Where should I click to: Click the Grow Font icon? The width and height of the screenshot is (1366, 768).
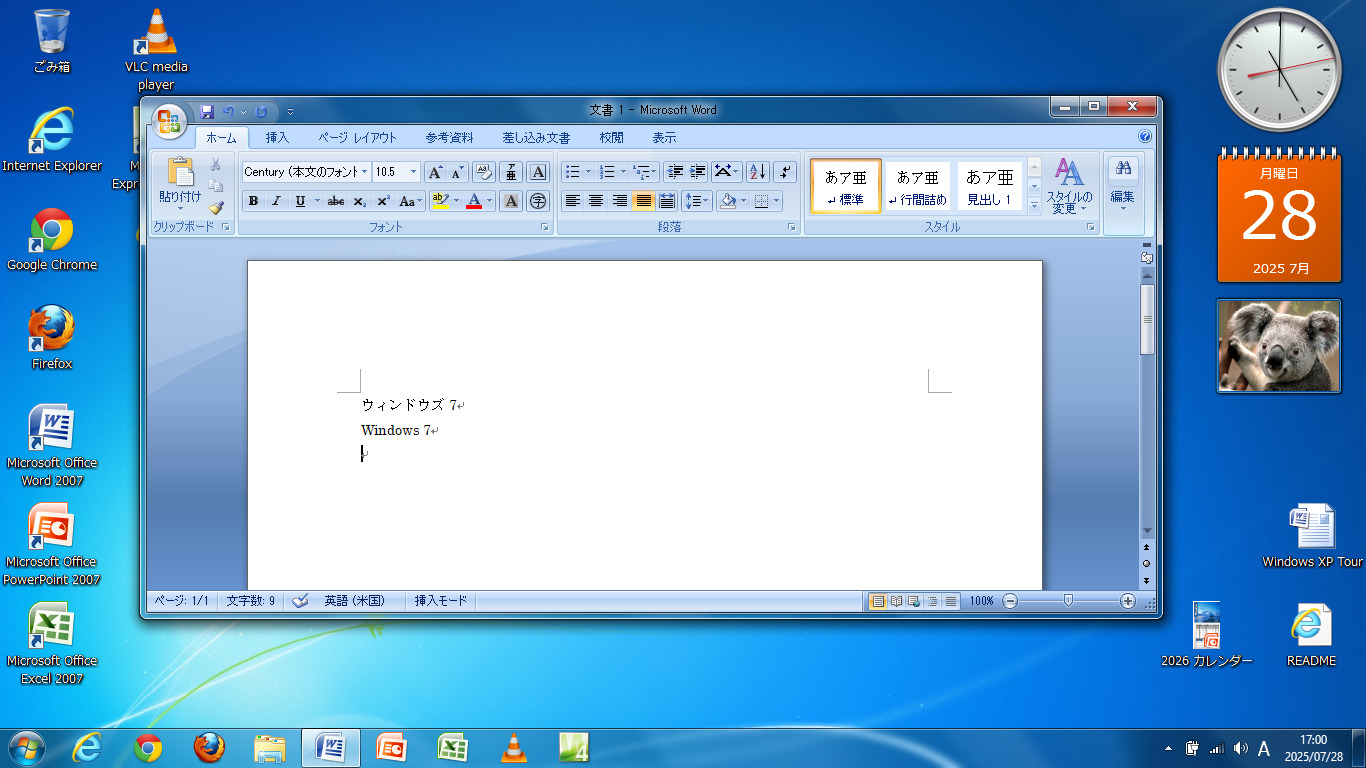pos(435,172)
